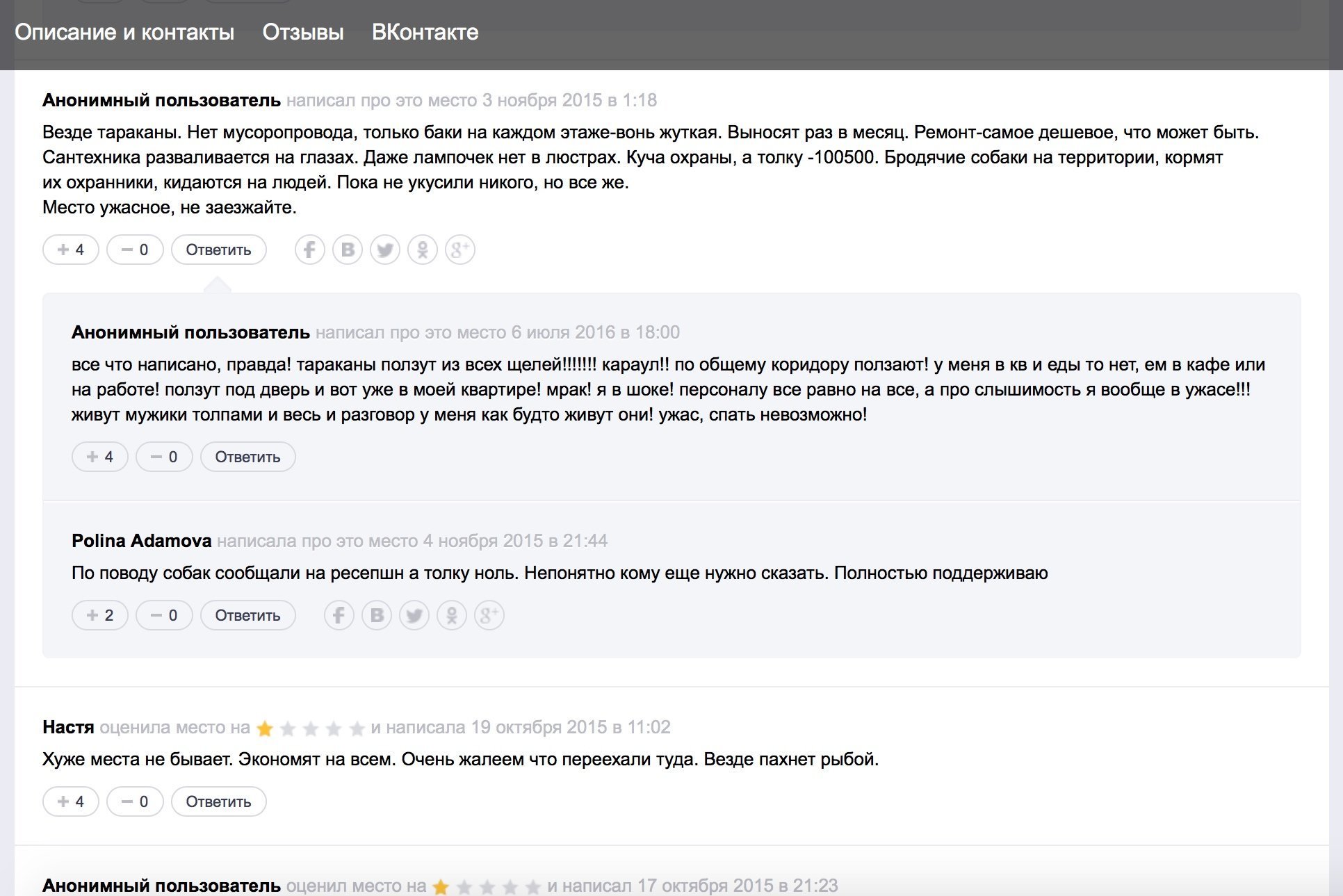The width and height of the screenshot is (1343, 896).
Task: Click the text 'Место ужасное, не заезжайте.'
Action: (x=170, y=207)
